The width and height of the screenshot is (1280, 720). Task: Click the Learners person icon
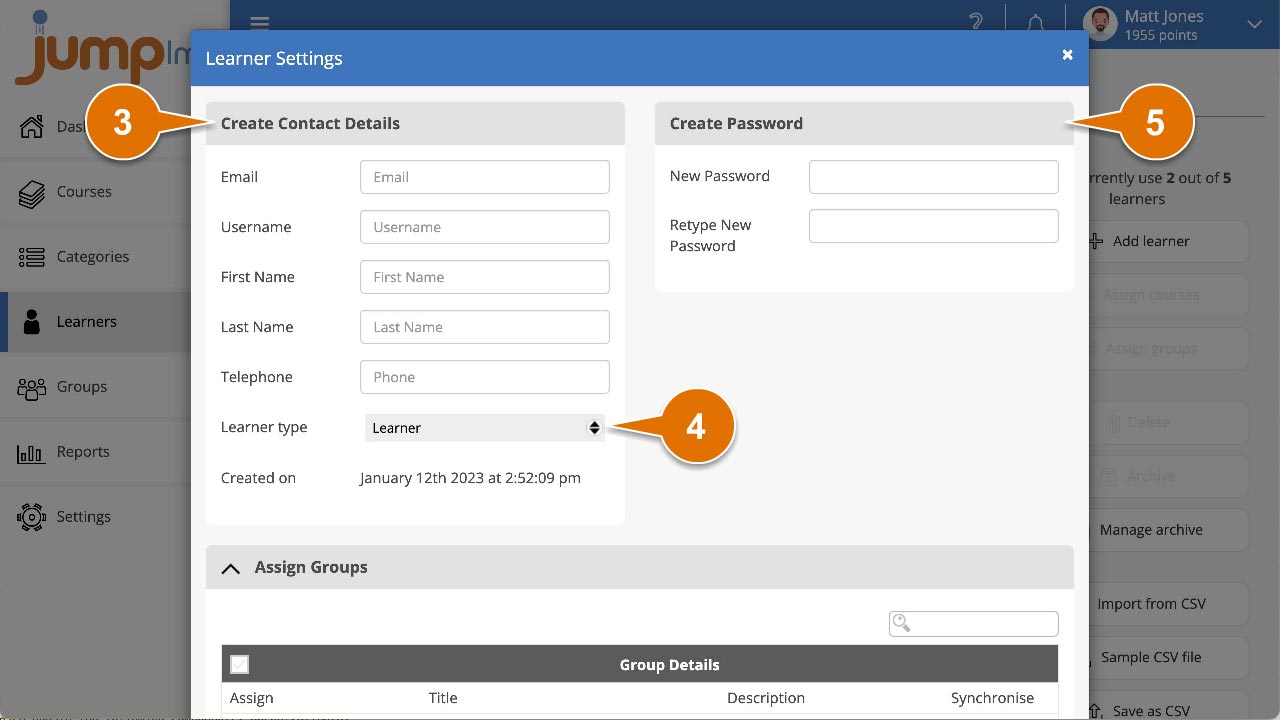pos(32,321)
